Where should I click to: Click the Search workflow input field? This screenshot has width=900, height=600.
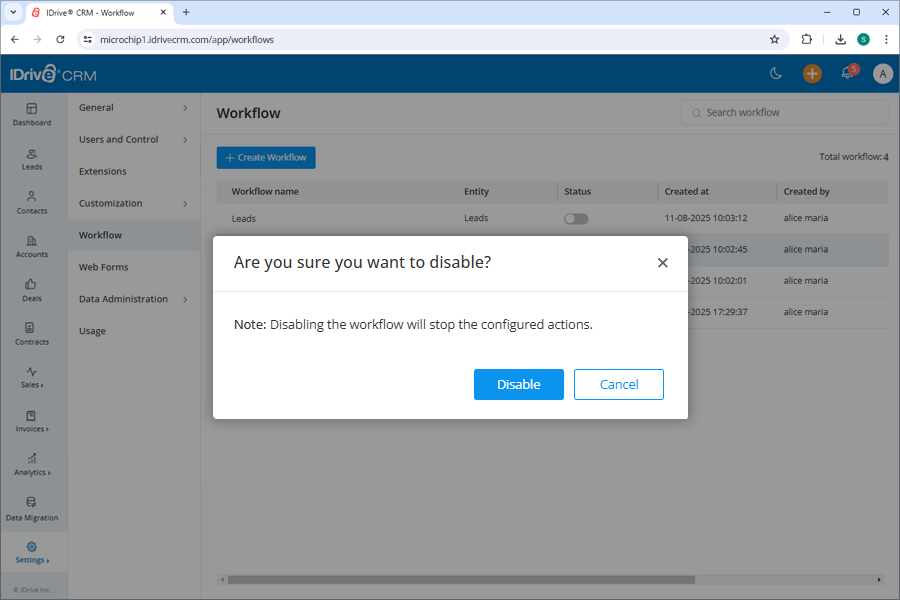784,112
